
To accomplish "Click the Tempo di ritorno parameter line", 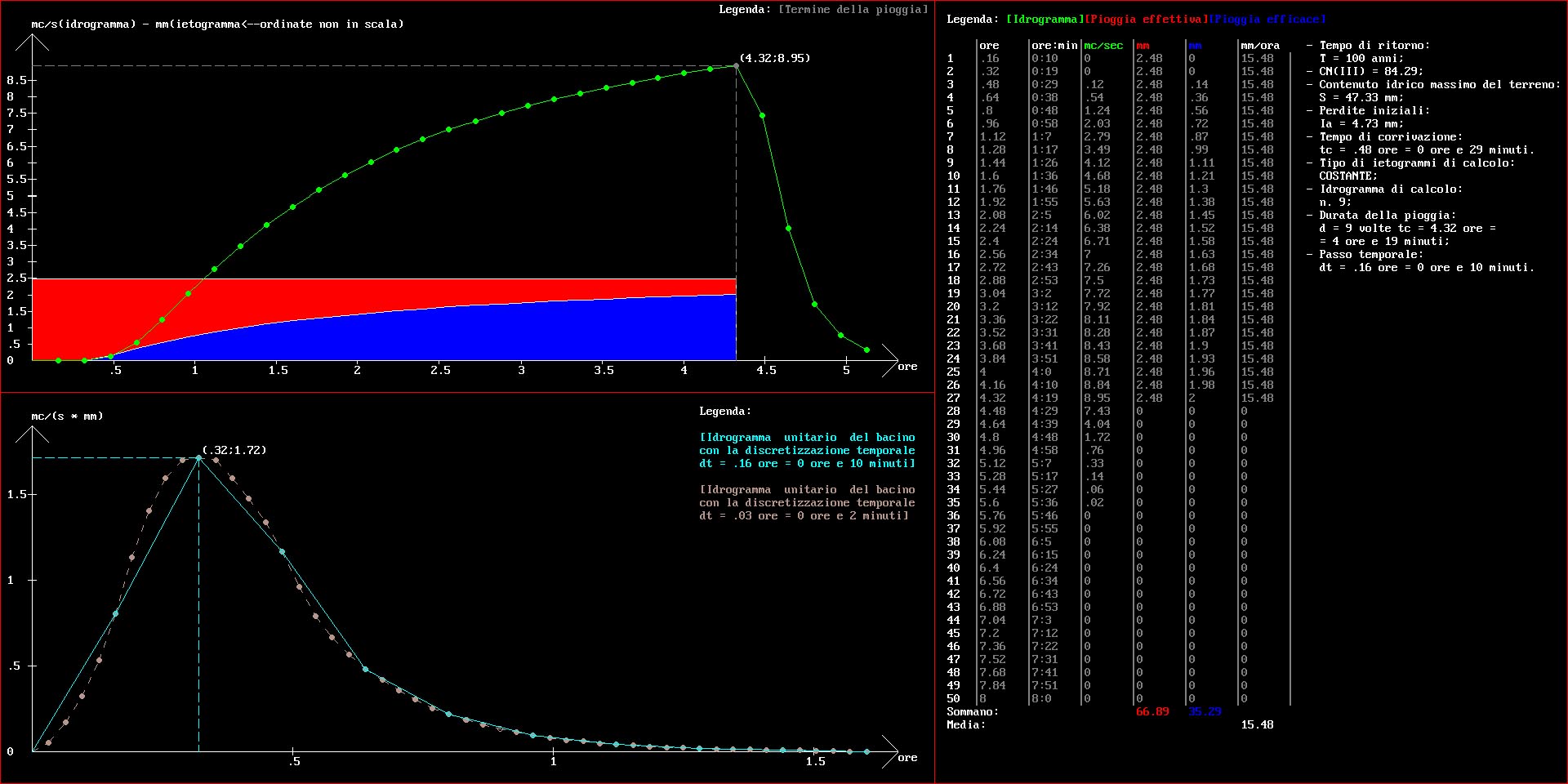I will click(x=1374, y=46).
